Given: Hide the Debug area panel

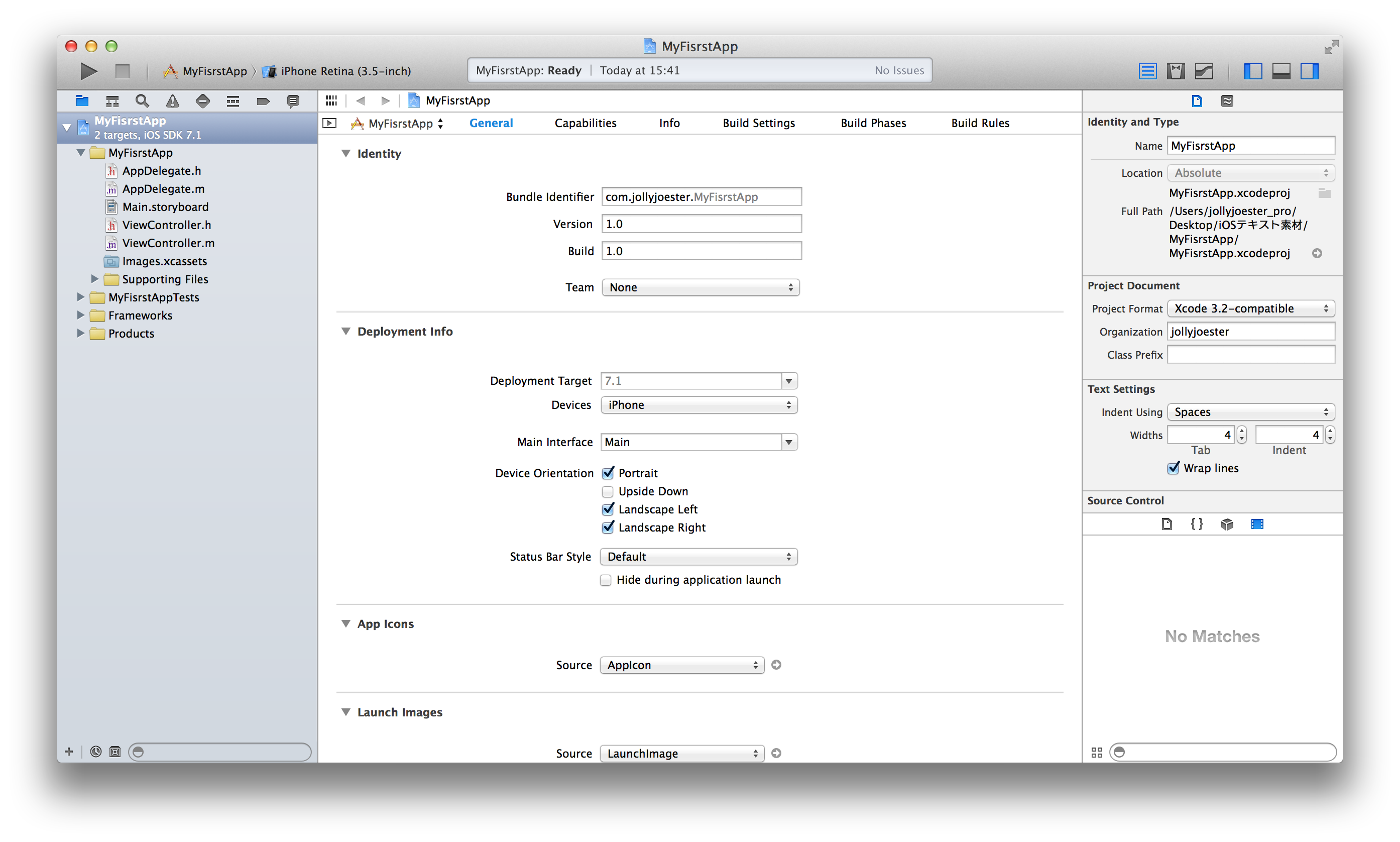Looking at the screenshot, I should [x=1281, y=71].
